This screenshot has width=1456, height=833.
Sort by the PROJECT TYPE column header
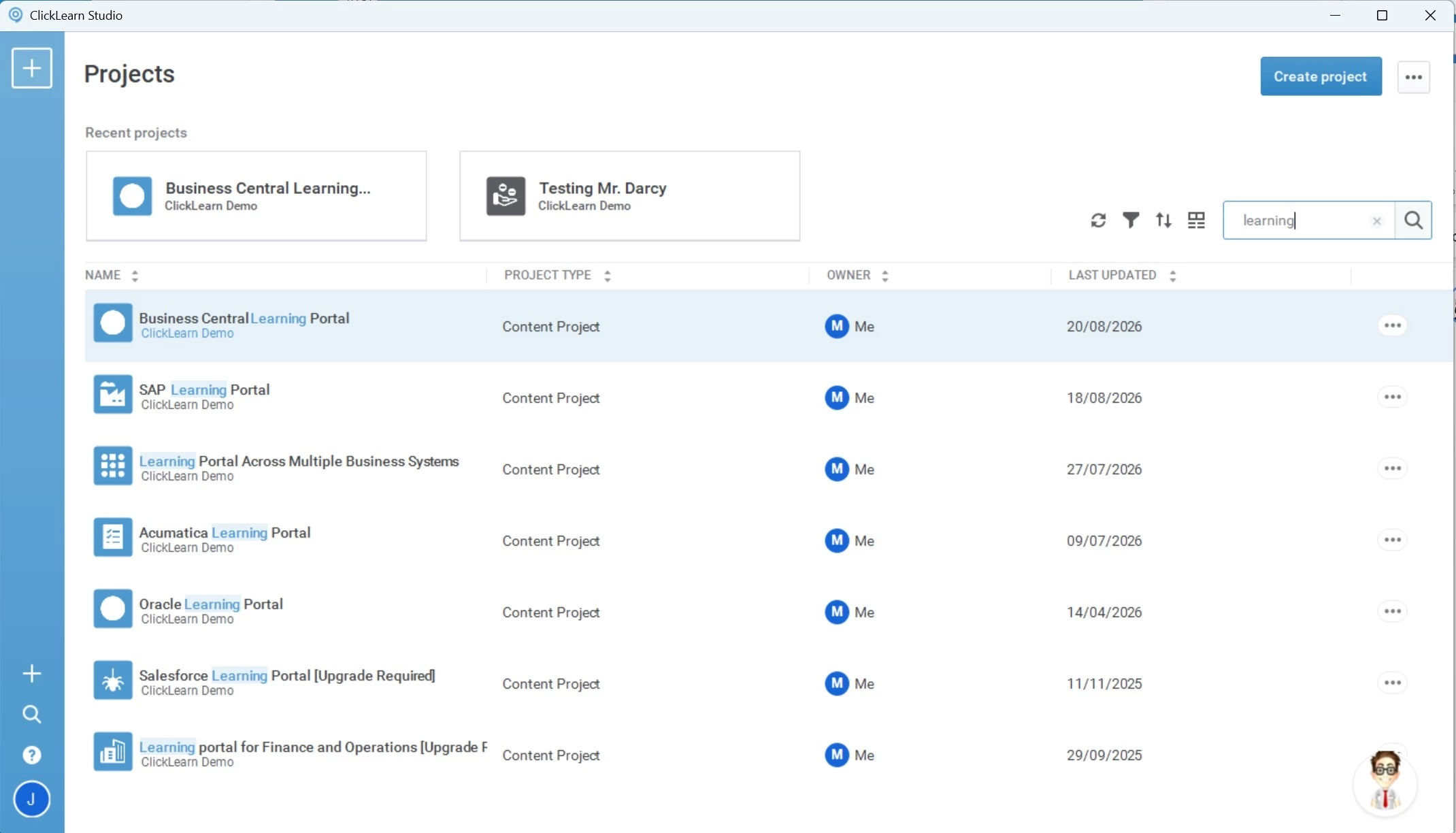pyautogui.click(x=557, y=275)
